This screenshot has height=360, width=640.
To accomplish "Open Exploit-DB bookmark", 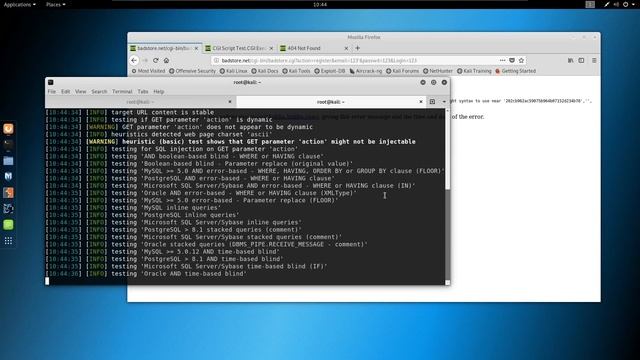I will [330, 71].
